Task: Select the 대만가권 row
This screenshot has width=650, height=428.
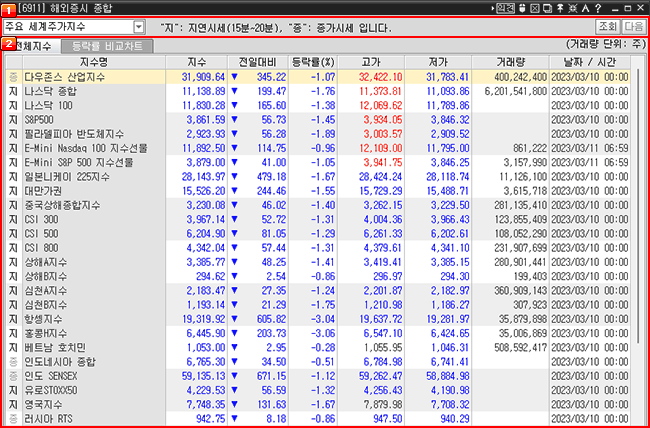Action: 318,191
